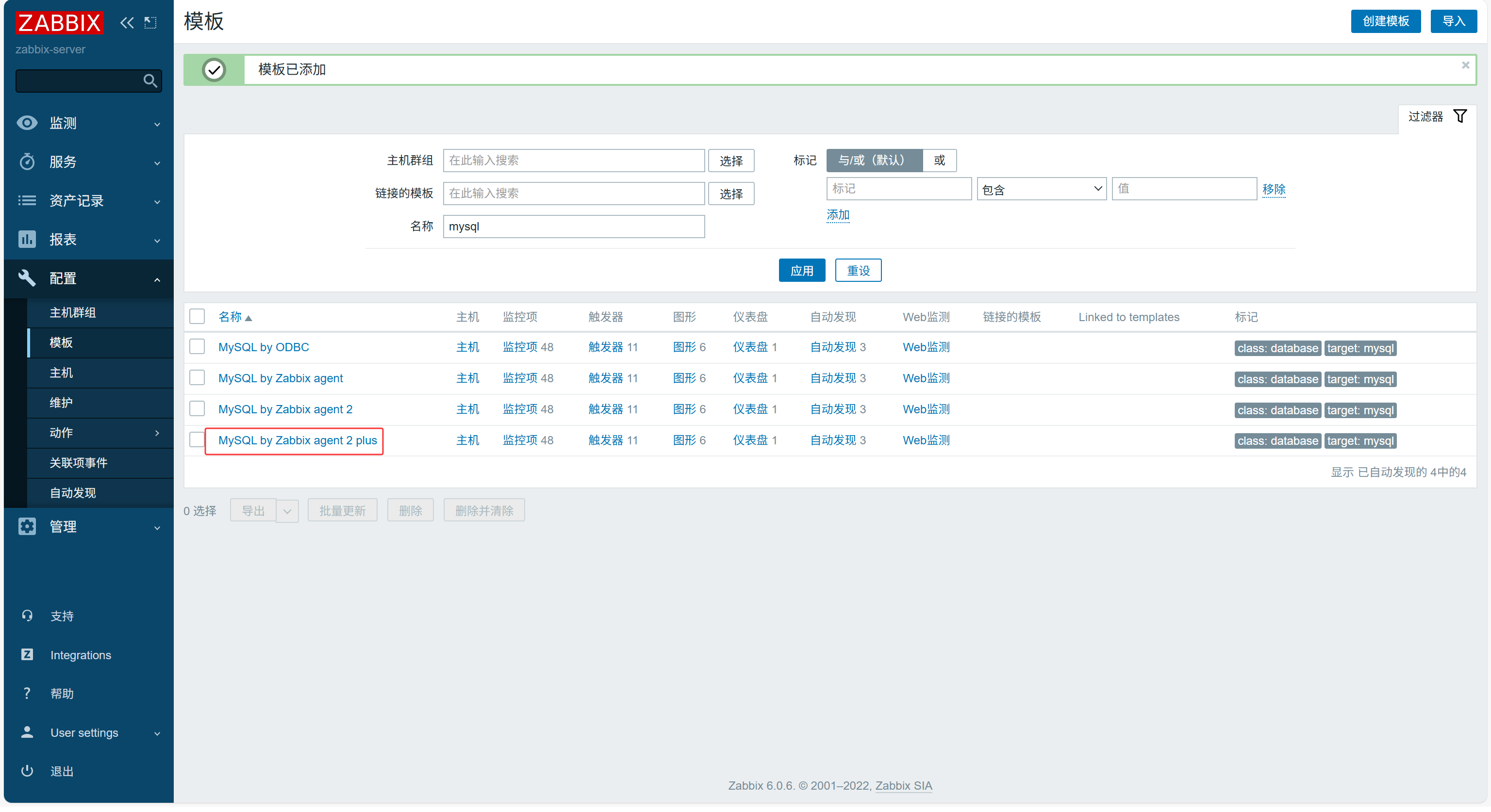Click the Administration gear icon
The image size is (1491, 812).
click(27, 526)
